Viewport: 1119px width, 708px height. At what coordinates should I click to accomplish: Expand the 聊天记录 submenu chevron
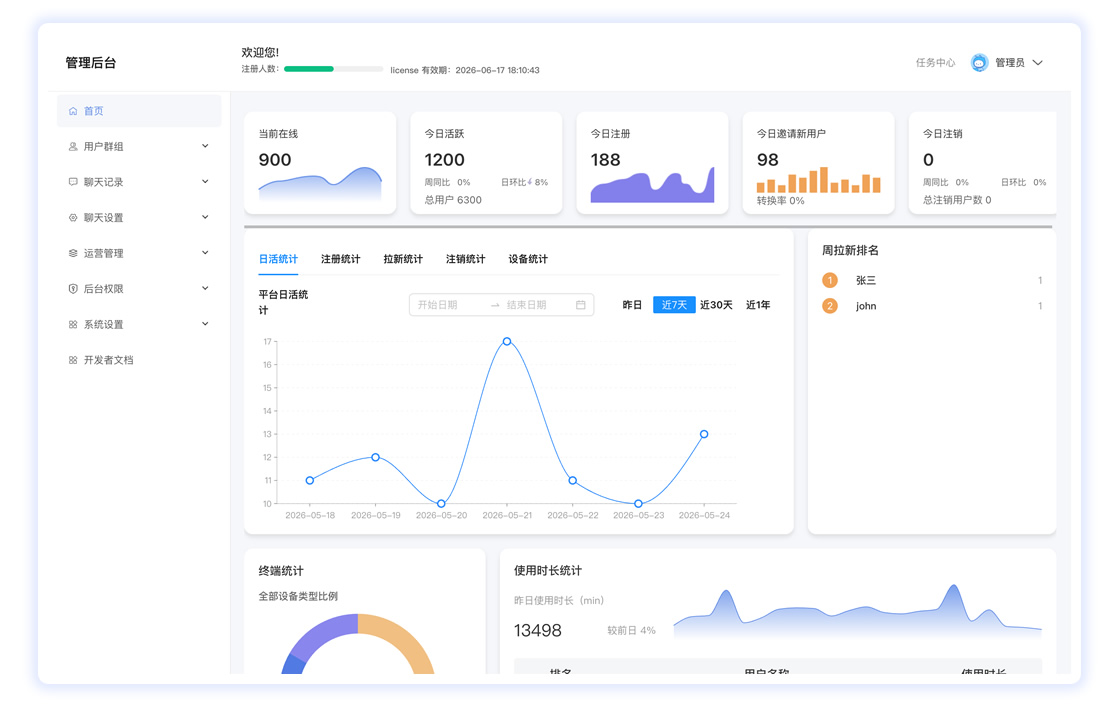coord(205,182)
